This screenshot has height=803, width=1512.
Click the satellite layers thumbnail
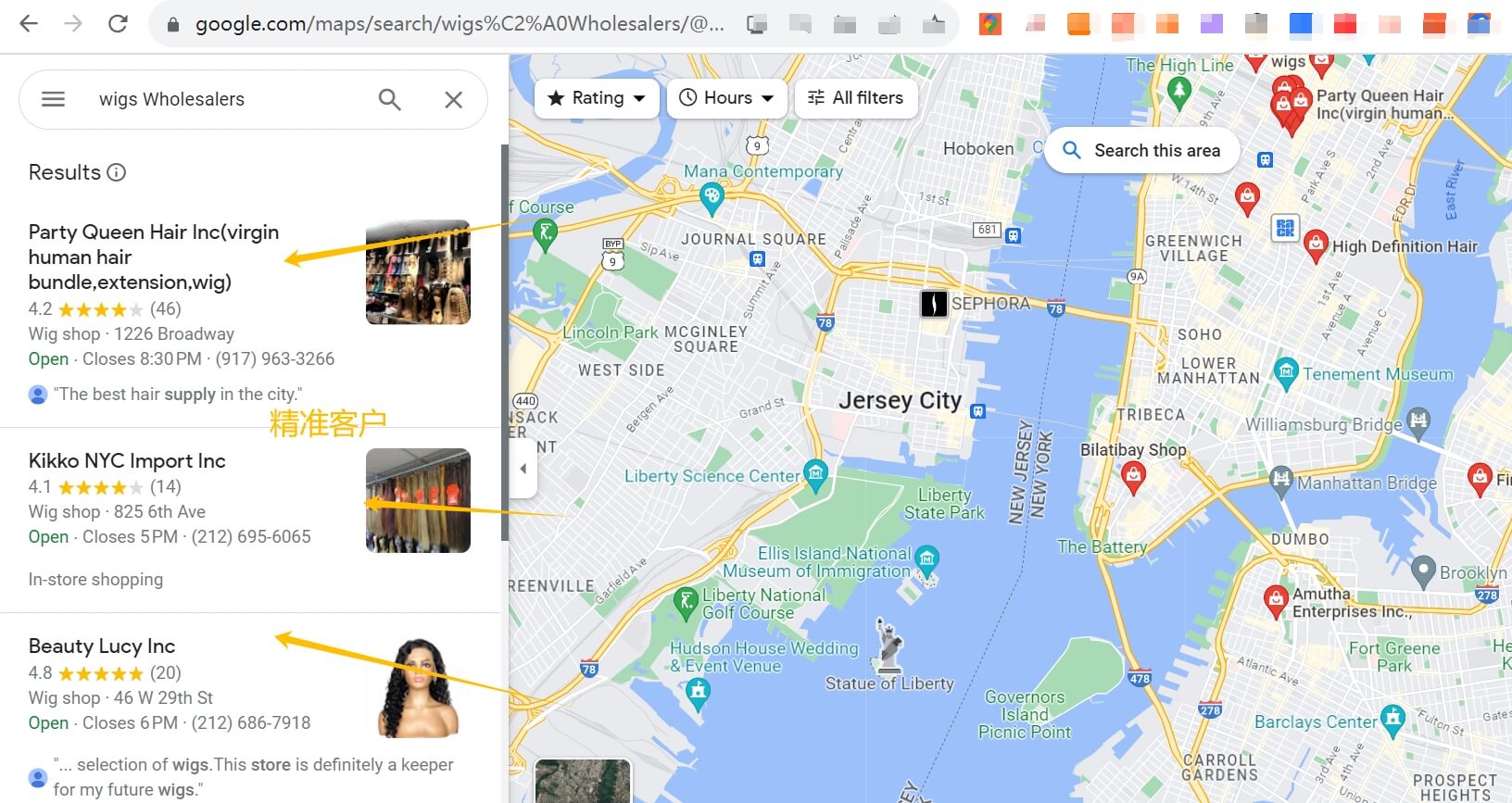(x=583, y=781)
